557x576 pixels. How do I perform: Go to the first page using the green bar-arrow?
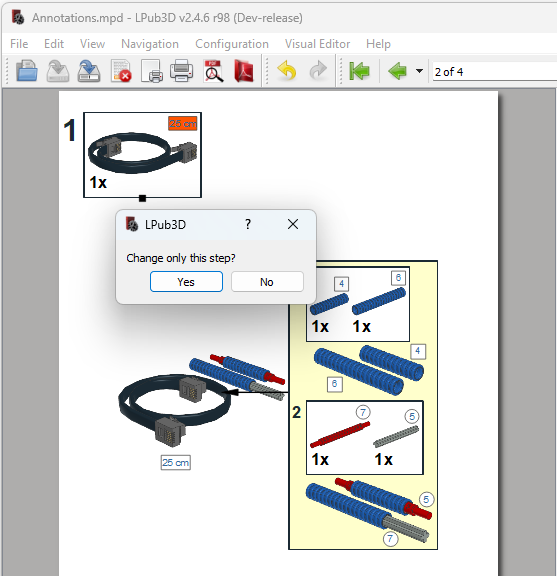pyautogui.click(x=359, y=71)
